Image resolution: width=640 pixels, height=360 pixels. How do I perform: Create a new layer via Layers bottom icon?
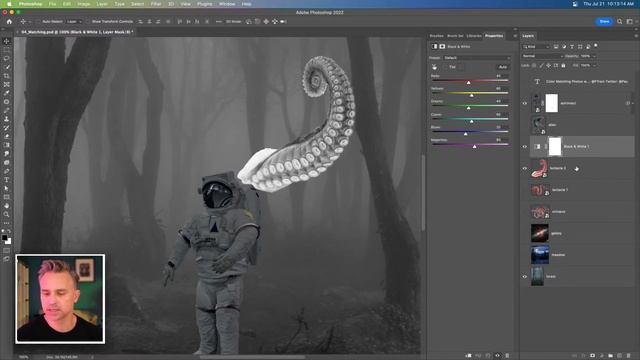pyautogui.click(x=620, y=356)
